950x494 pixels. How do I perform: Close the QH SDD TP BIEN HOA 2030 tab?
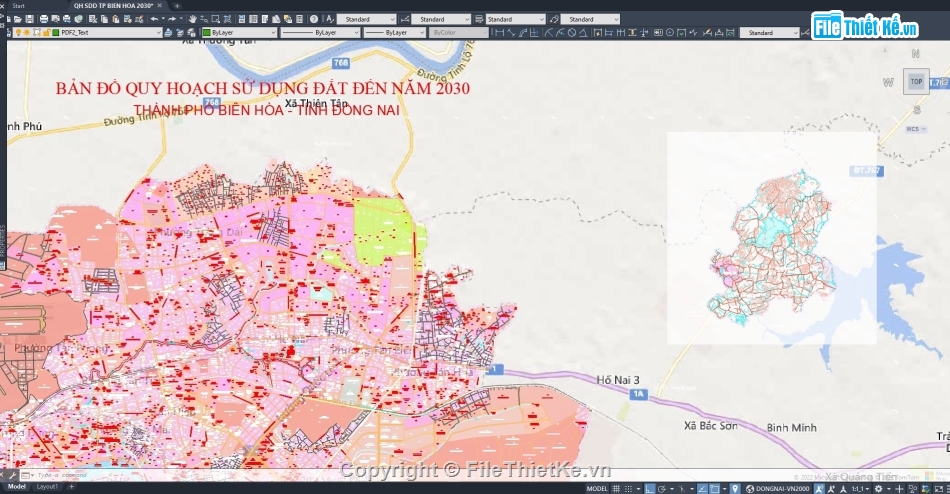159,5
